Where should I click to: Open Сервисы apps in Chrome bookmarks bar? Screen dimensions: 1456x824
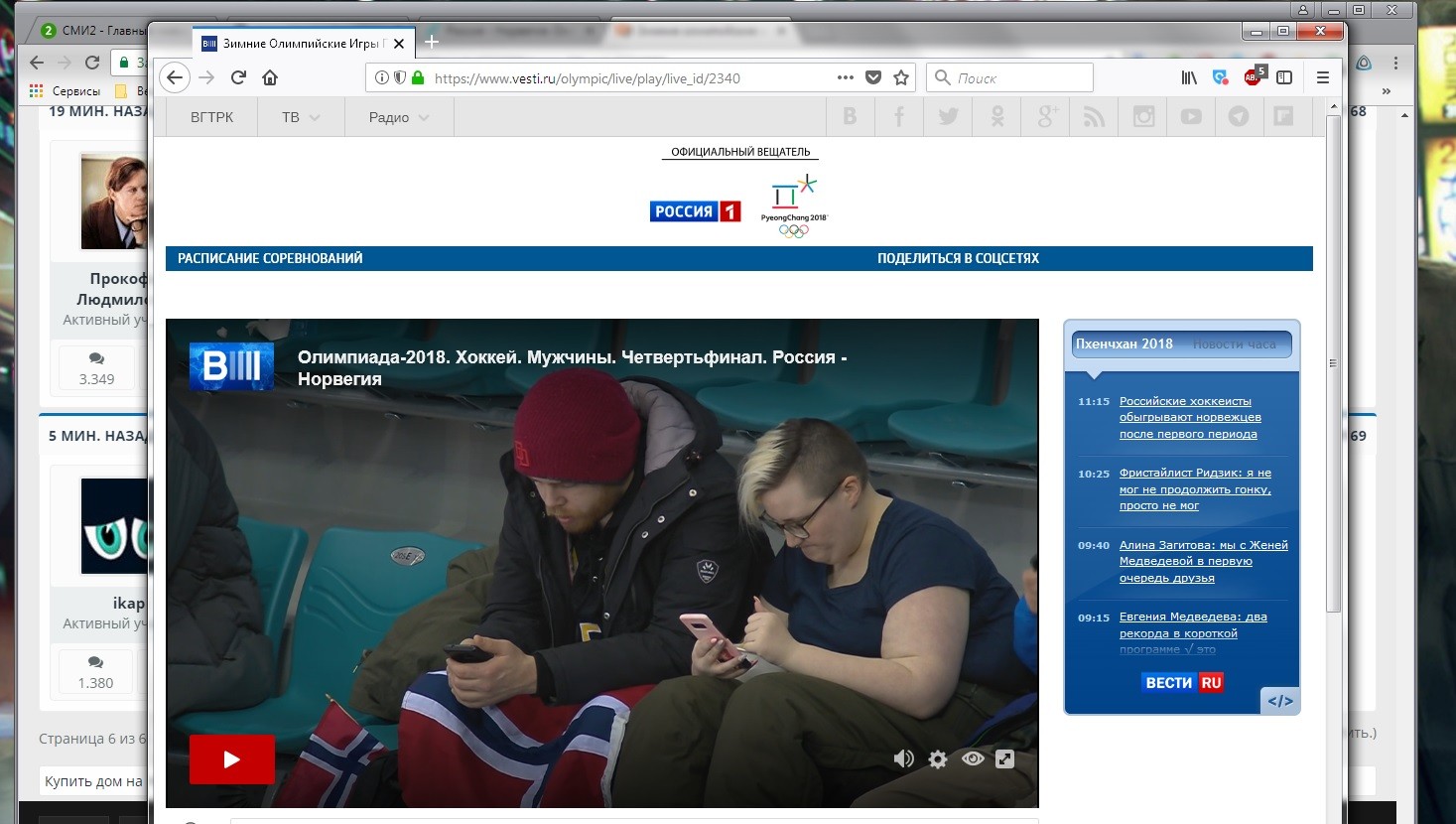click(65, 91)
